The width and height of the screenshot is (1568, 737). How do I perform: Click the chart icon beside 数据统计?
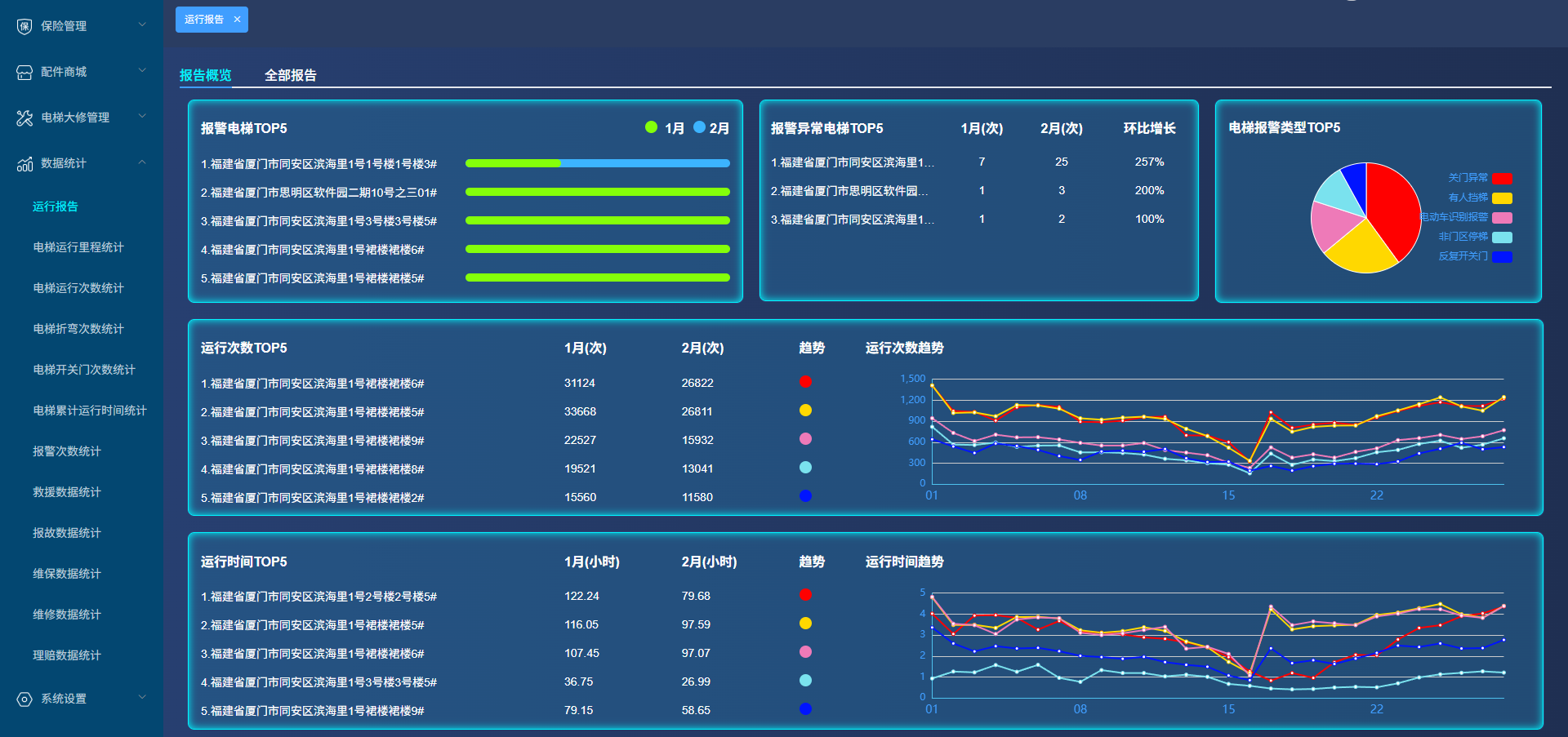[x=24, y=164]
